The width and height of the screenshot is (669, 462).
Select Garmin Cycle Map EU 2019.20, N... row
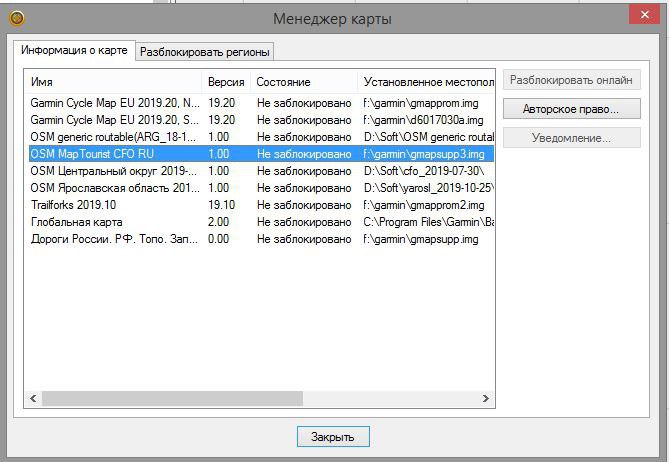click(261, 103)
